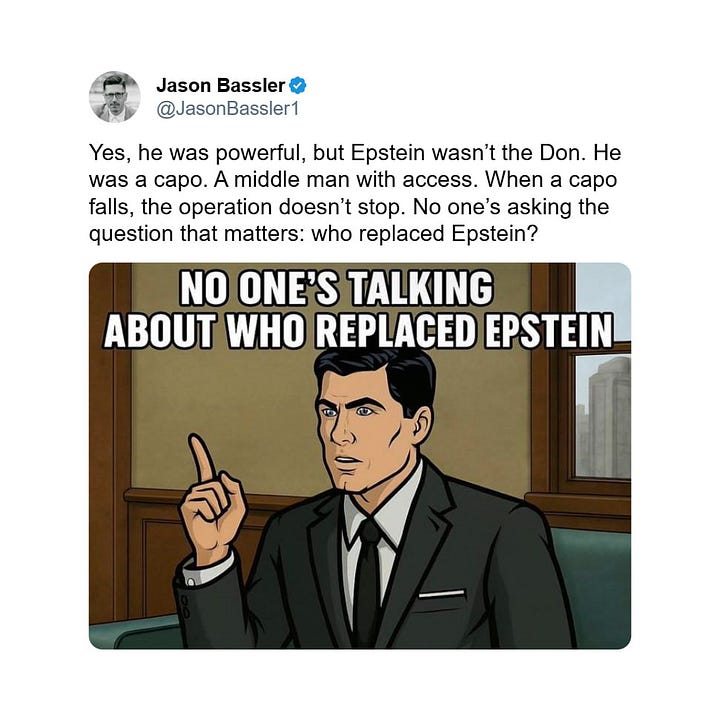Viewport: 720px width, 720px height.
Task: Click the 'NO ONE'S TALKING' caption line
Action: [336, 288]
